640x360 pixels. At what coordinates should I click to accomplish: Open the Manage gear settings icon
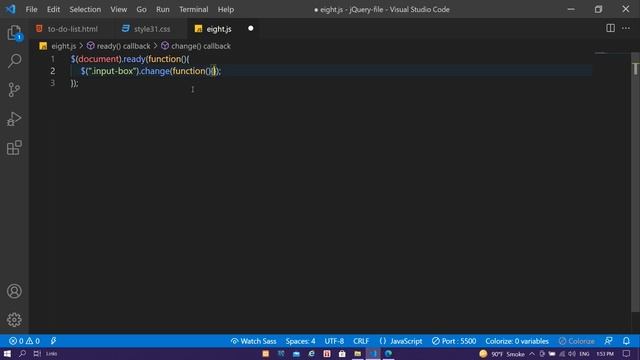(x=14, y=320)
